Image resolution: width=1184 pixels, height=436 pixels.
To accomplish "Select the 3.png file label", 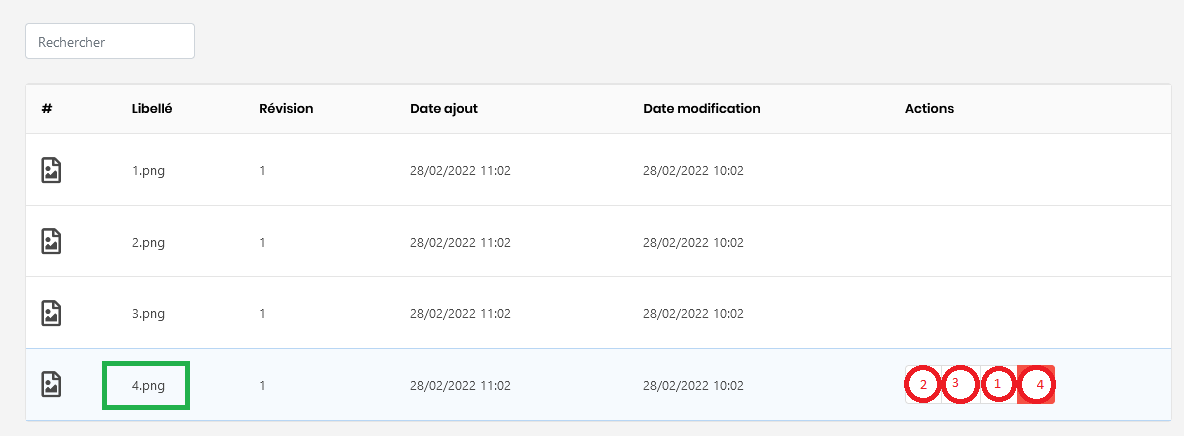I will [148, 314].
